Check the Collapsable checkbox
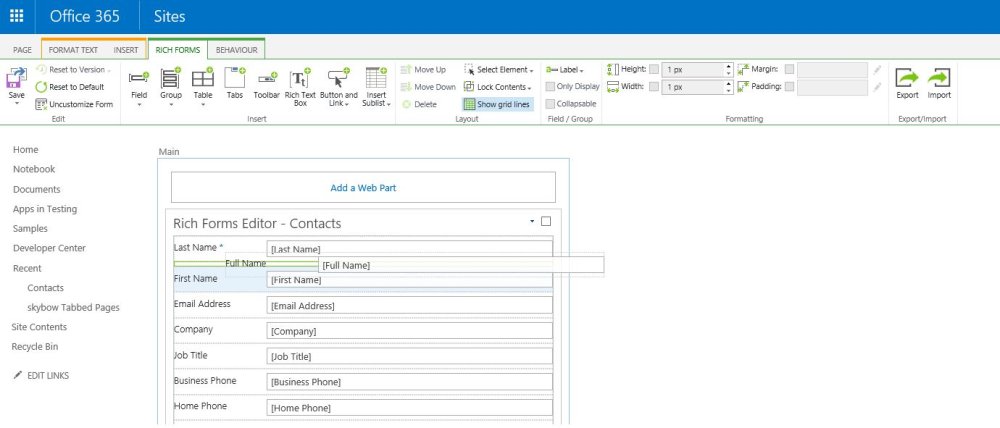The height and width of the screenshot is (428, 1000). click(550, 104)
